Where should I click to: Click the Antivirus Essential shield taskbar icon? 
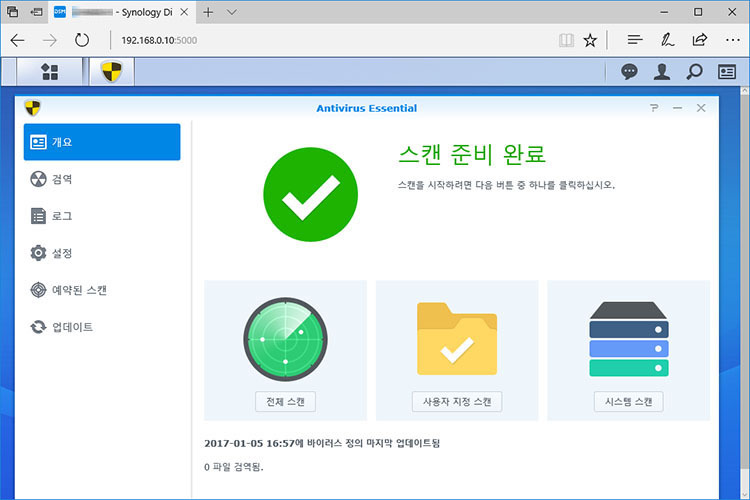[112, 72]
